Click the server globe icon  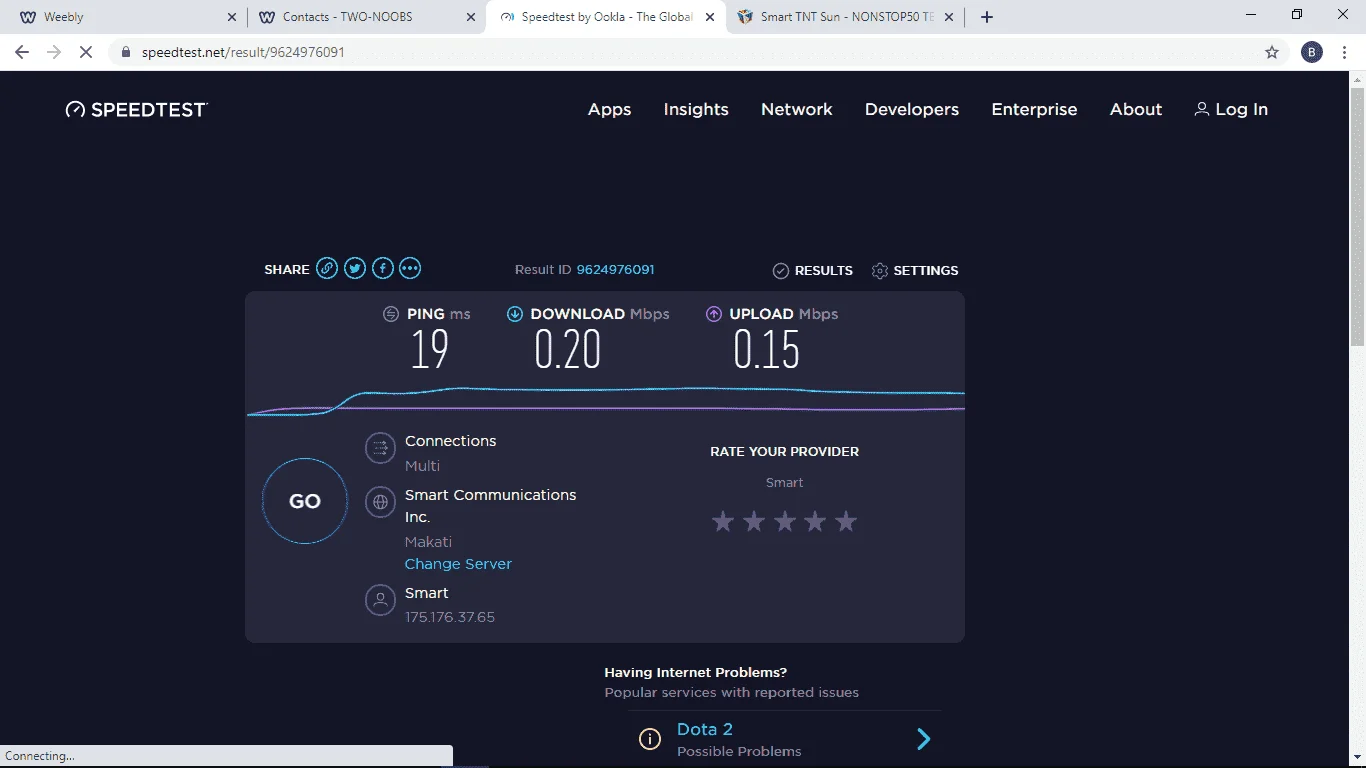380,502
